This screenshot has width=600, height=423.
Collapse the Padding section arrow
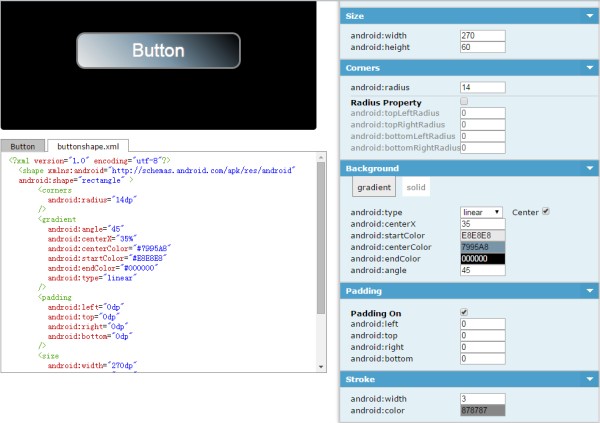tap(590, 291)
